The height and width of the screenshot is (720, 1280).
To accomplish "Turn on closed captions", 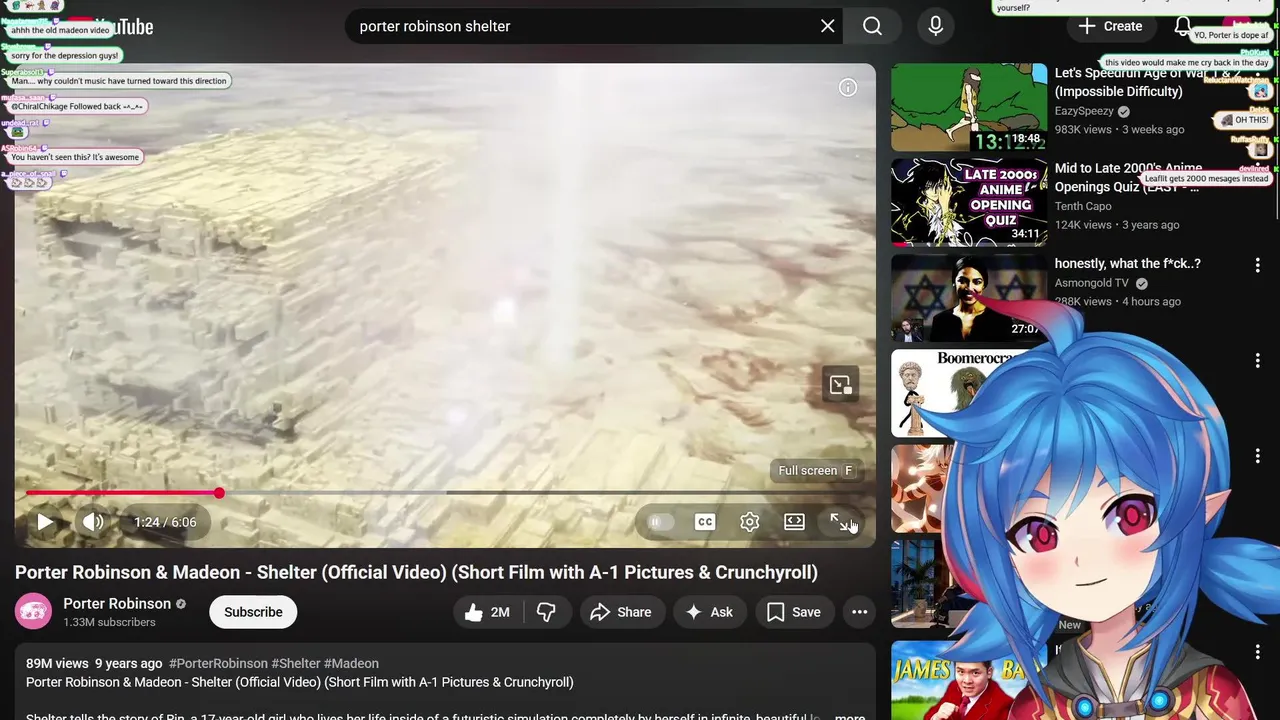I will [705, 522].
